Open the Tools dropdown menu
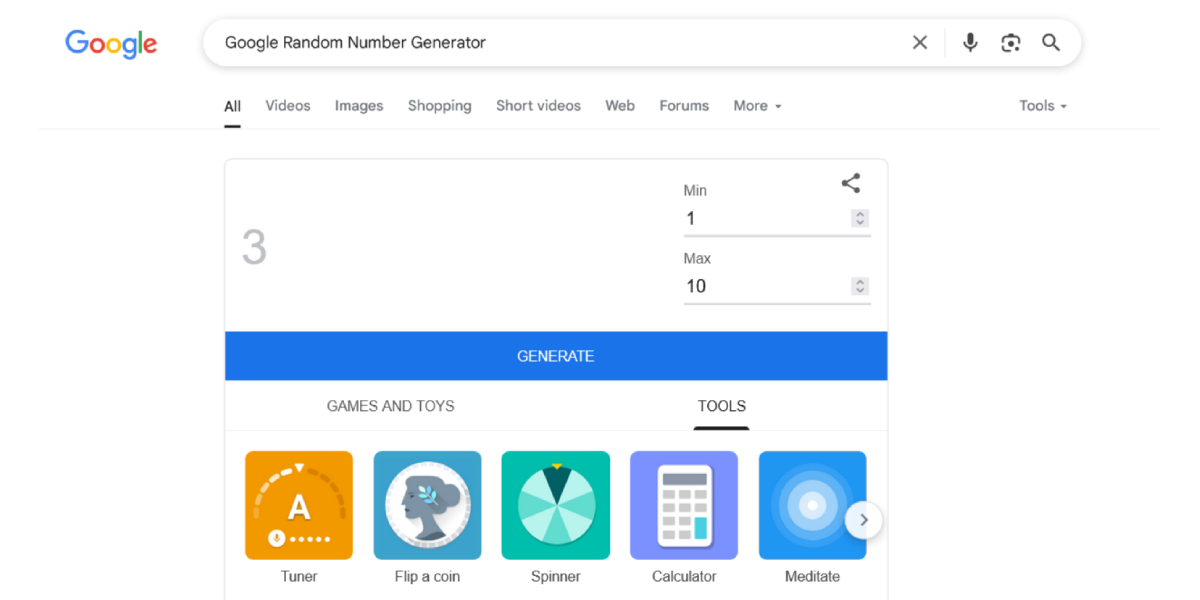 tap(1042, 106)
